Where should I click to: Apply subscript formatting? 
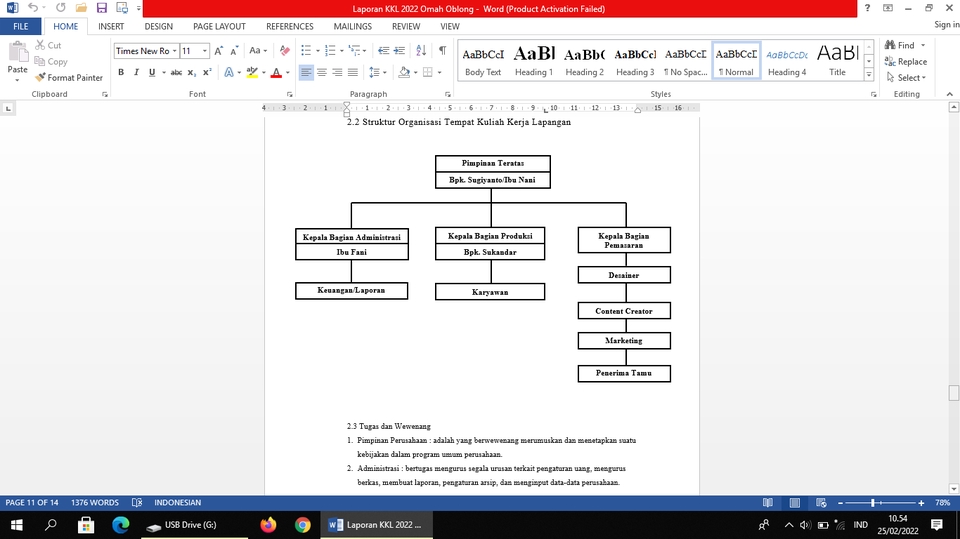[192, 72]
